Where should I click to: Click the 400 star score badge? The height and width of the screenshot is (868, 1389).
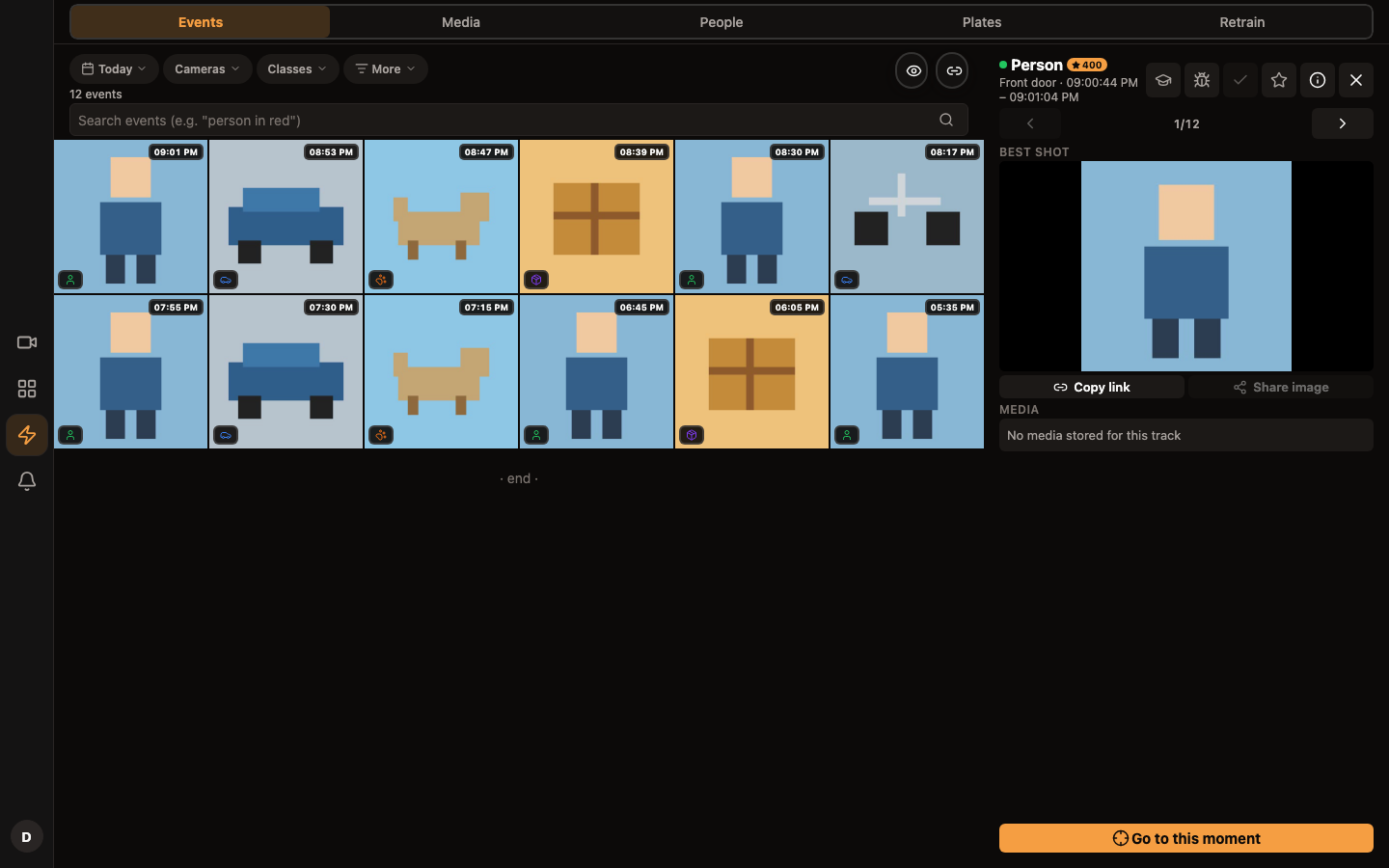tap(1087, 65)
